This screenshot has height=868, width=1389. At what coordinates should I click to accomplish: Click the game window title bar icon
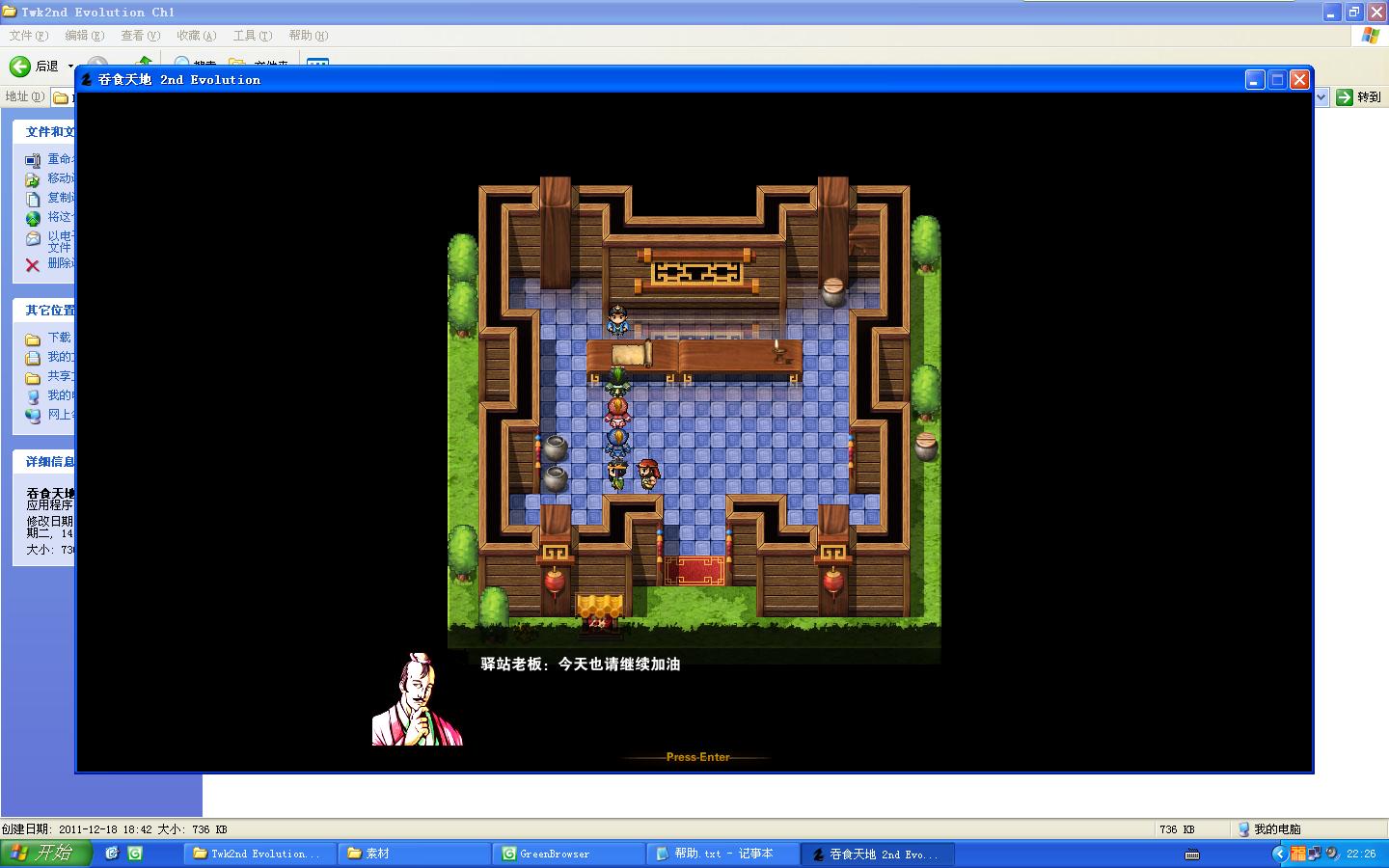click(87, 80)
